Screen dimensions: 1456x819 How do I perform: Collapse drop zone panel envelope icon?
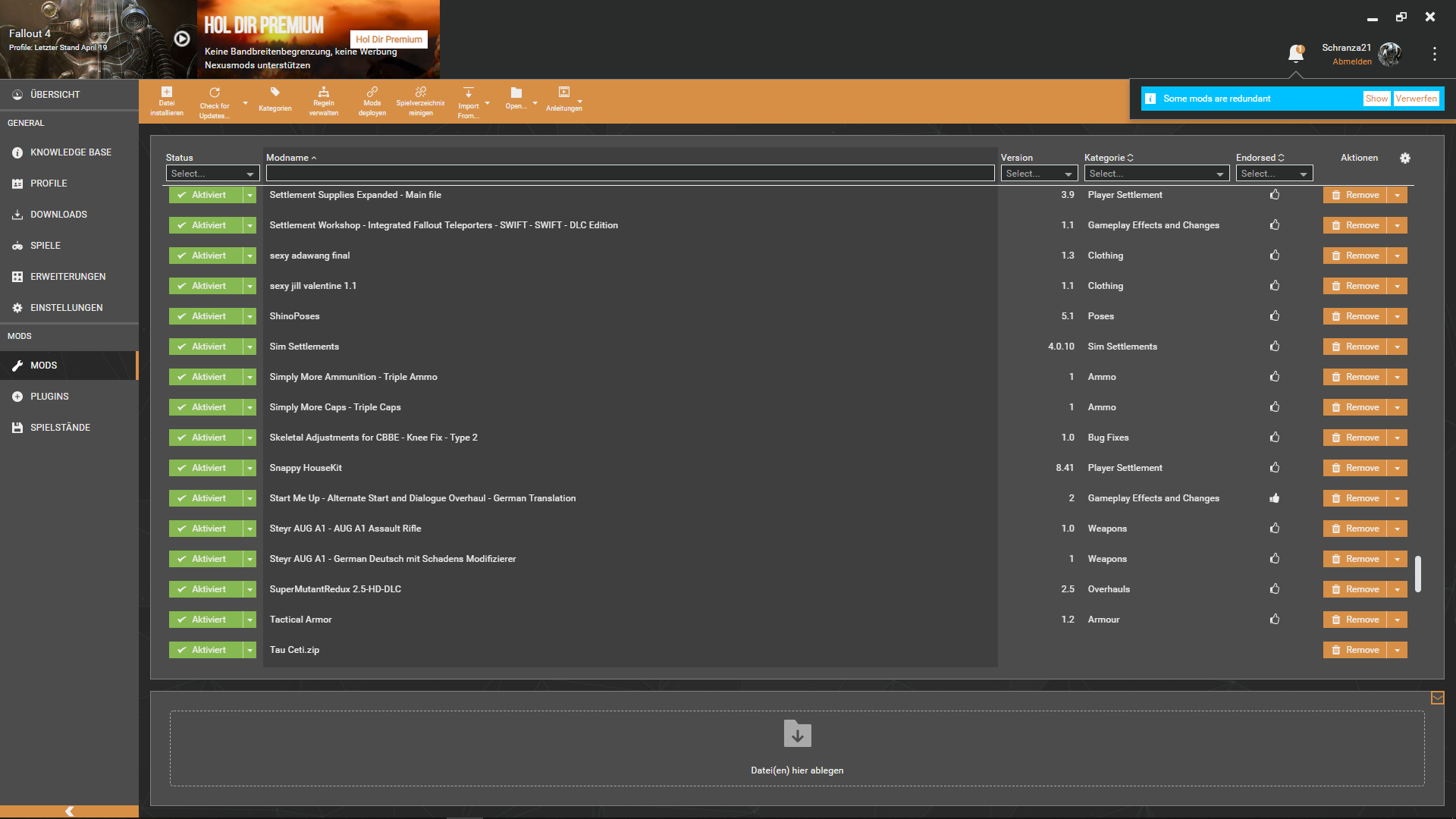click(x=1437, y=698)
